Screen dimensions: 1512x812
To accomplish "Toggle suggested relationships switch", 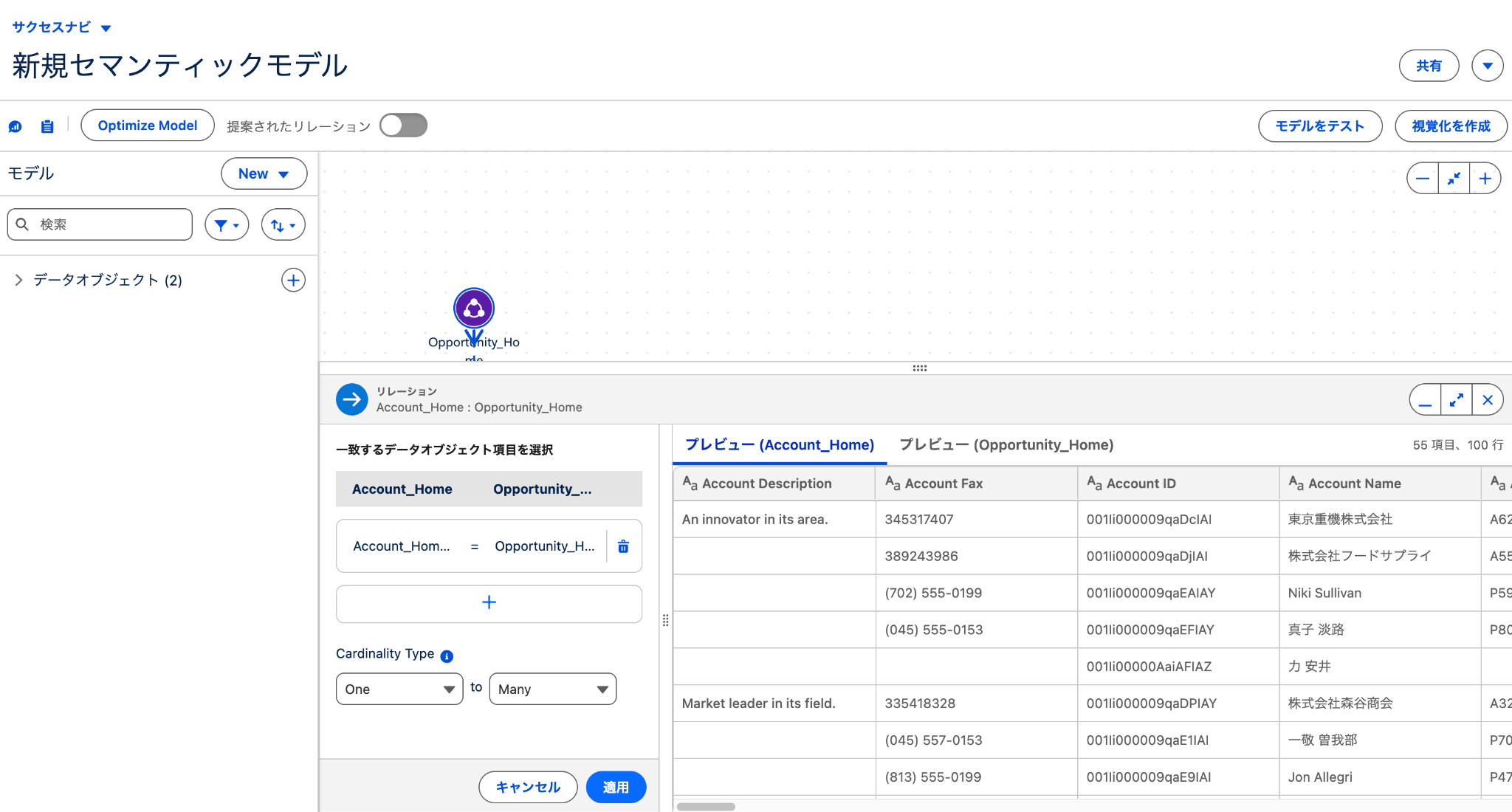I will coord(403,125).
